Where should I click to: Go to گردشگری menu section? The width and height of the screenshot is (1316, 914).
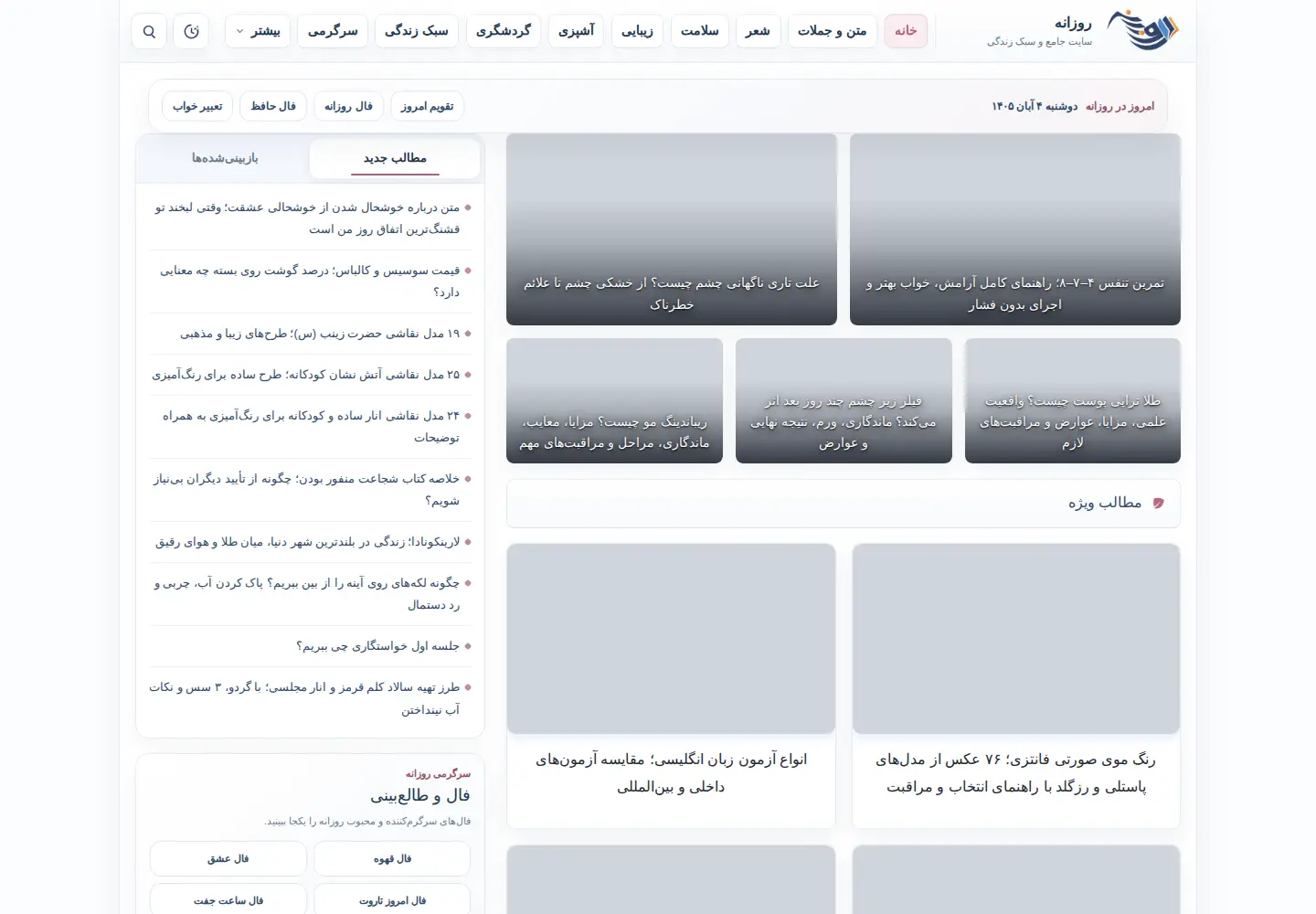click(504, 31)
